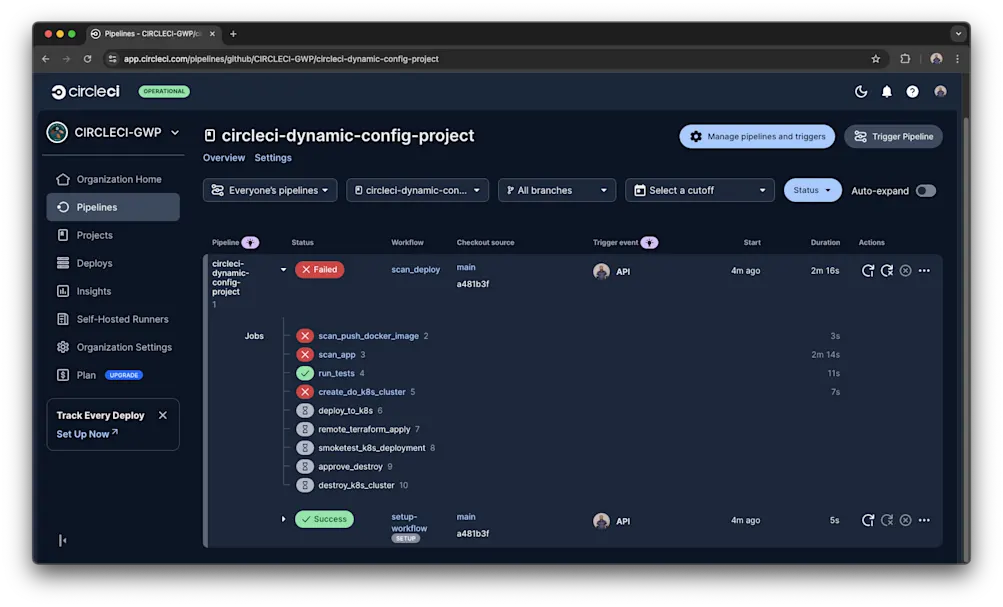Click Trigger Pipeline button

pyautogui.click(x=893, y=136)
